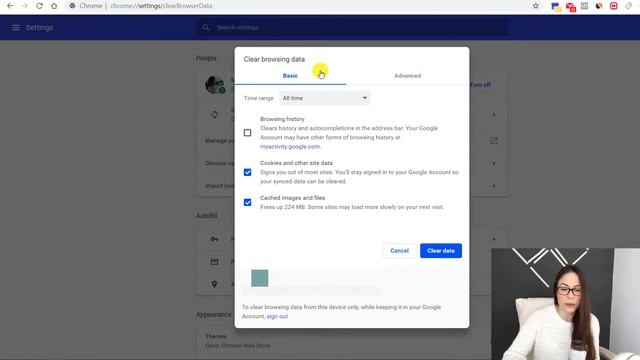Viewport: 640px width, 360px height.
Task: Open the red mail extension icon
Action: [571, 7]
